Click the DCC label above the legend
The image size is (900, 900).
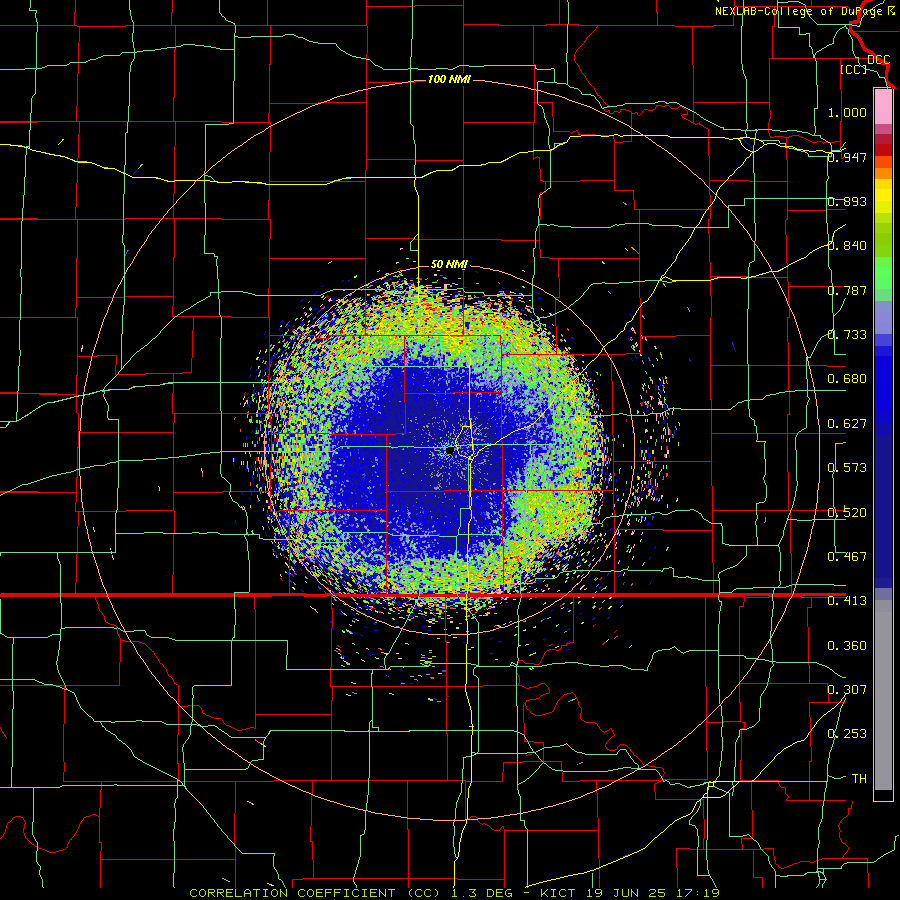click(878, 60)
